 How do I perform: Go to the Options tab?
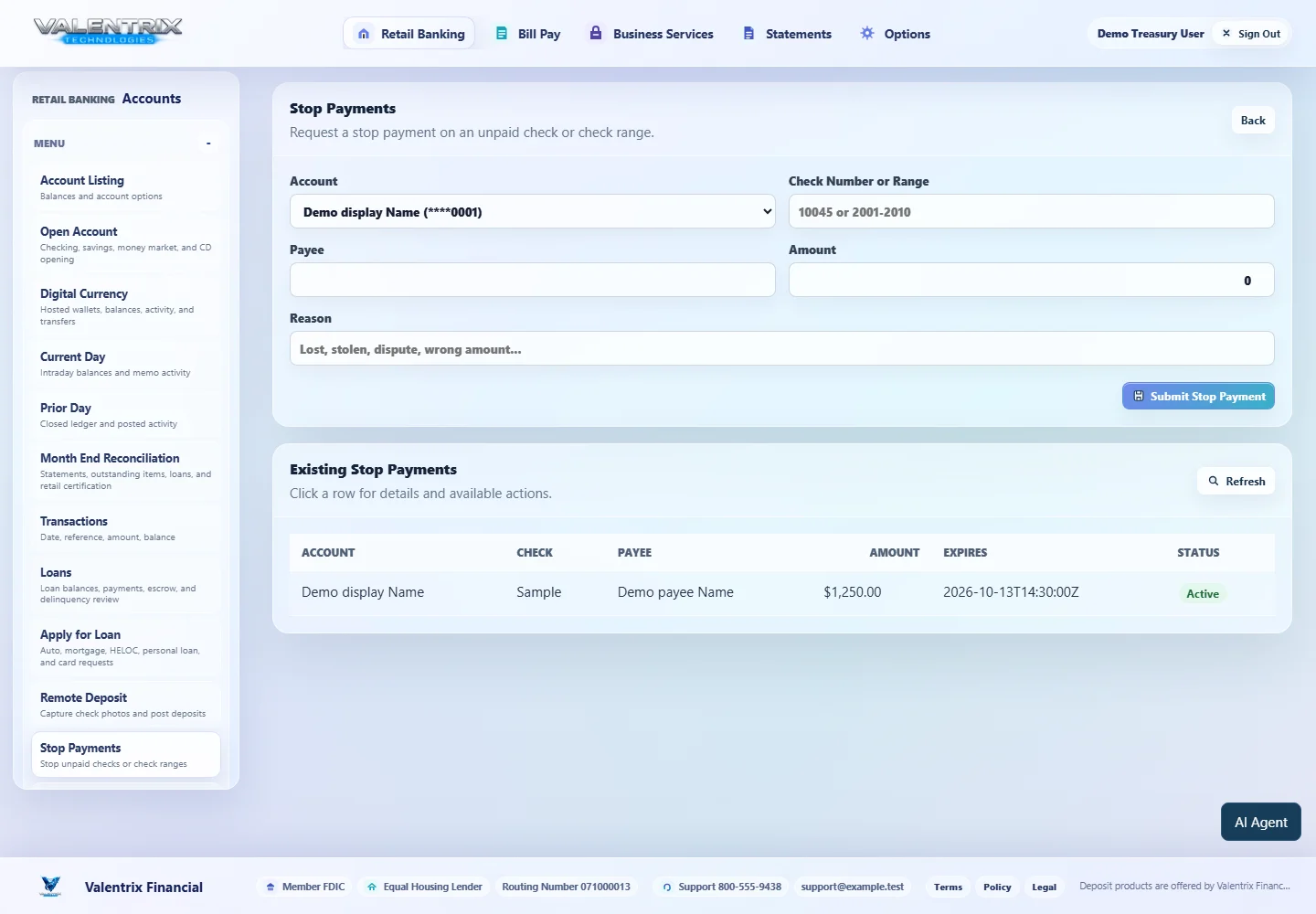[896, 34]
